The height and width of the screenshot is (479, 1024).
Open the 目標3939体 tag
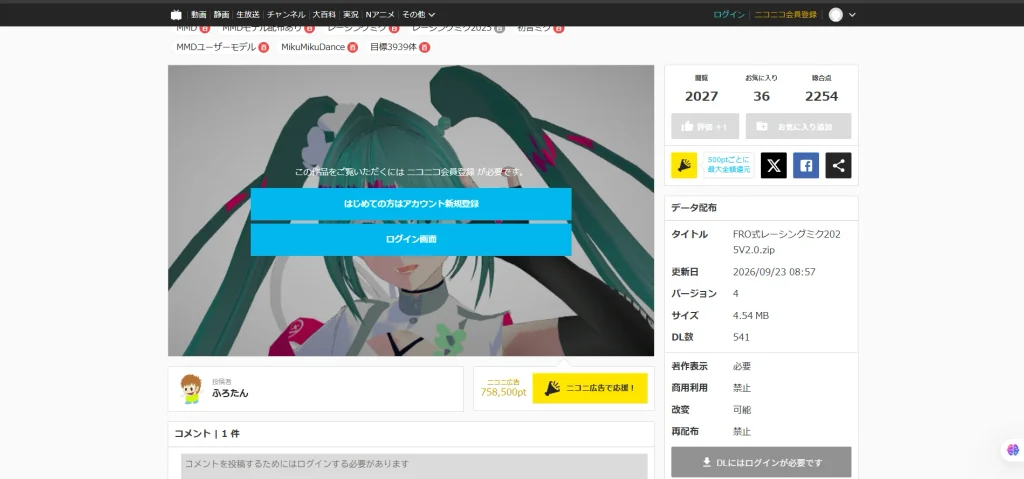393,47
